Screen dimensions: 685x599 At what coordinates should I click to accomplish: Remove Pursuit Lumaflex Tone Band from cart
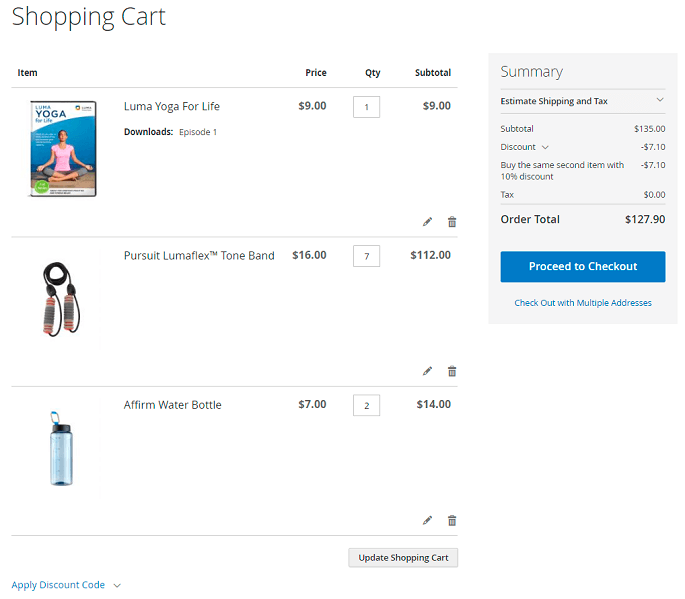point(452,371)
